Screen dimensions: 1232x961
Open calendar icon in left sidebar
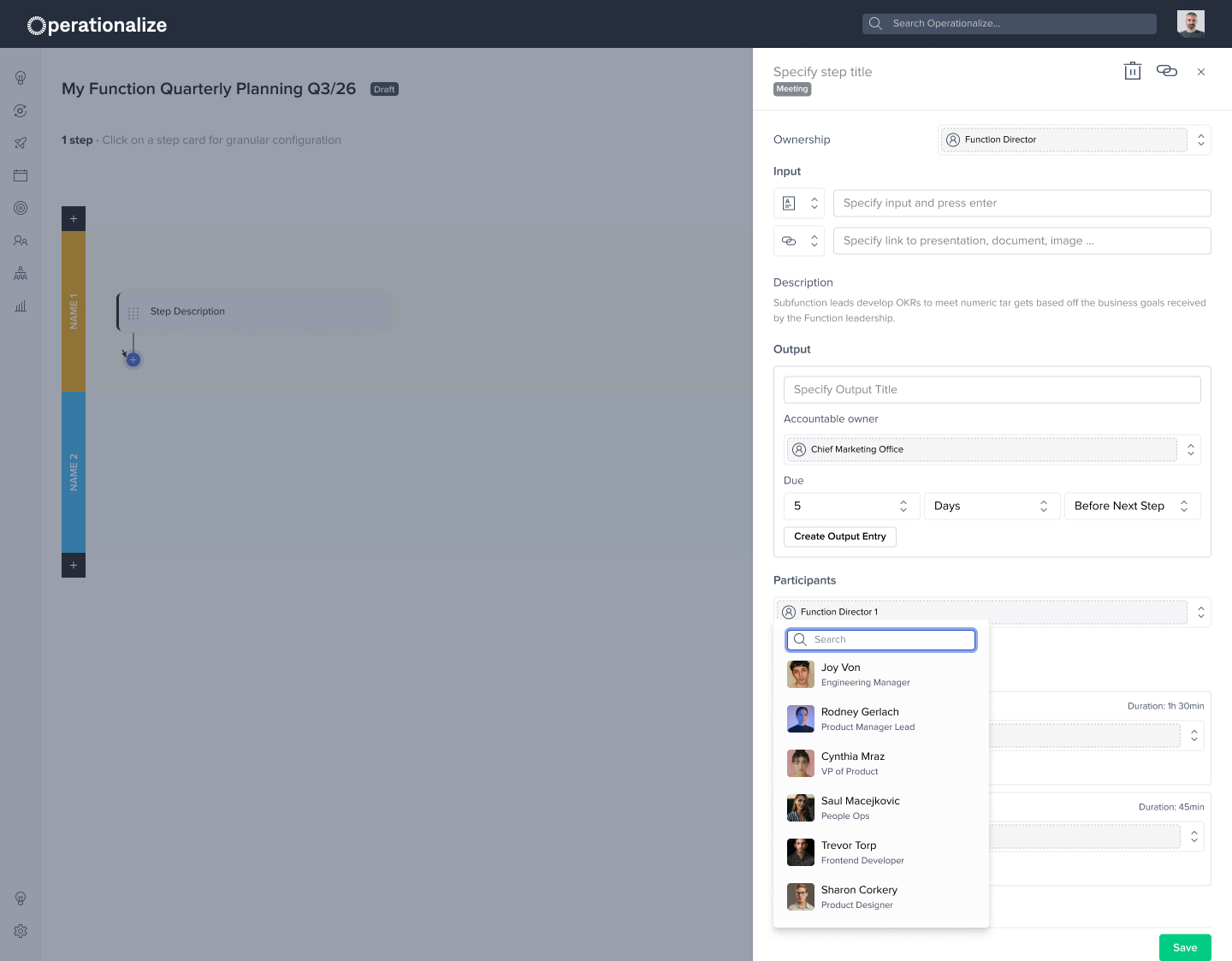click(21, 175)
